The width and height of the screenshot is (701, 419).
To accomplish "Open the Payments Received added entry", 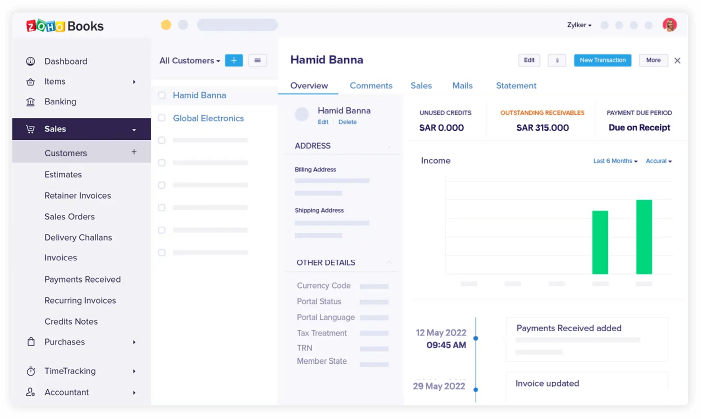I will click(587, 339).
